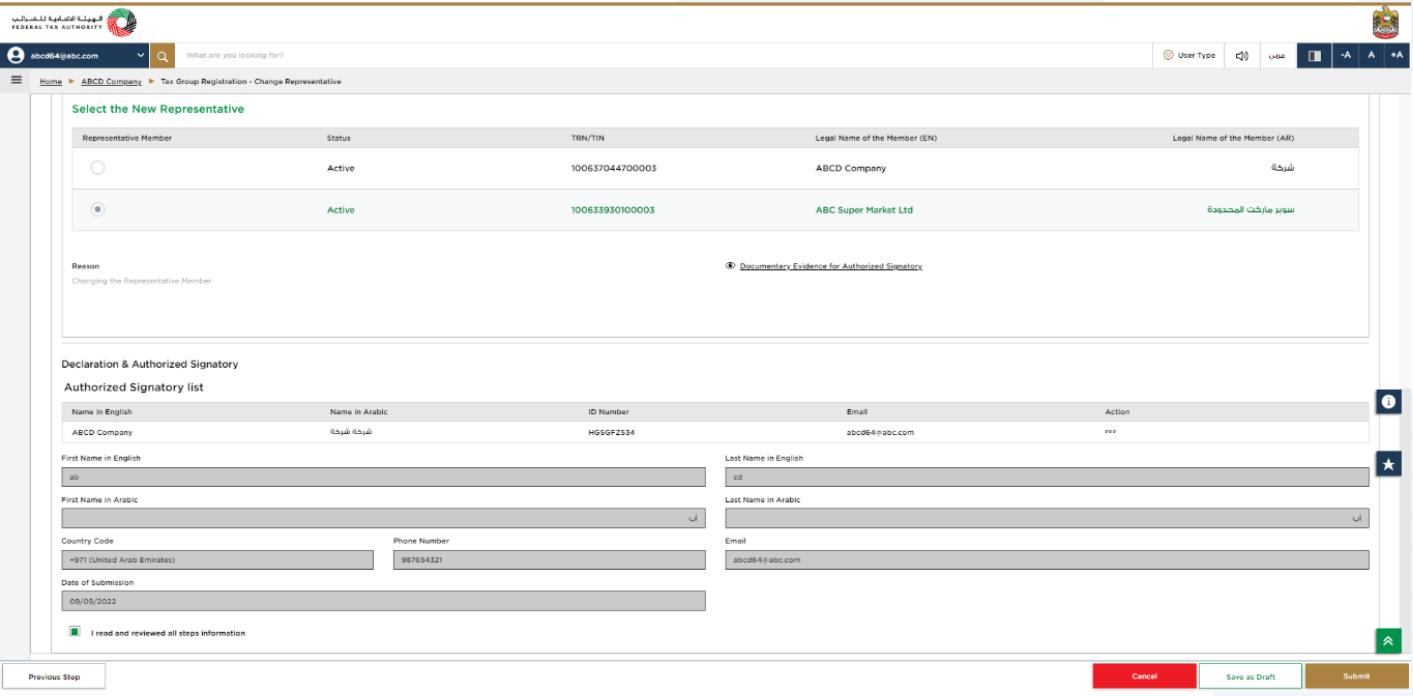This screenshot has height=696, width=1413.
Task: Decrease font size with -A
Action: click(1346, 56)
